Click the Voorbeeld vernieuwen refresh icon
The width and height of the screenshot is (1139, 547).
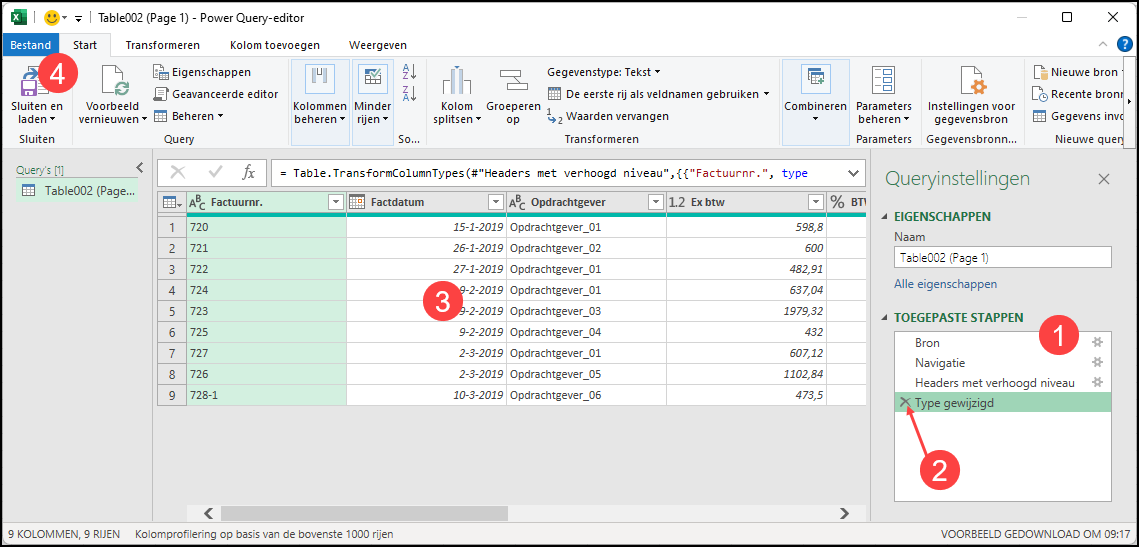point(115,81)
